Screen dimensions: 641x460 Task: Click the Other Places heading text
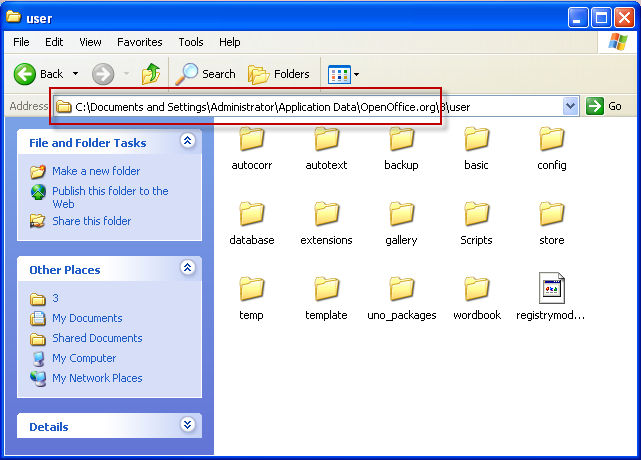coord(65,270)
